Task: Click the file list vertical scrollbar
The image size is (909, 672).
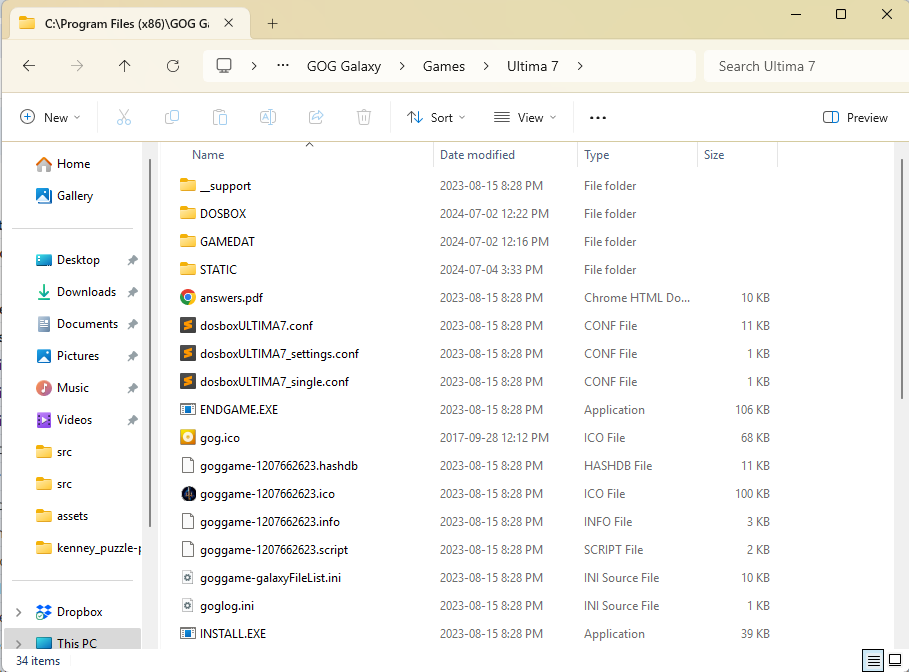Action: [902, 278]
